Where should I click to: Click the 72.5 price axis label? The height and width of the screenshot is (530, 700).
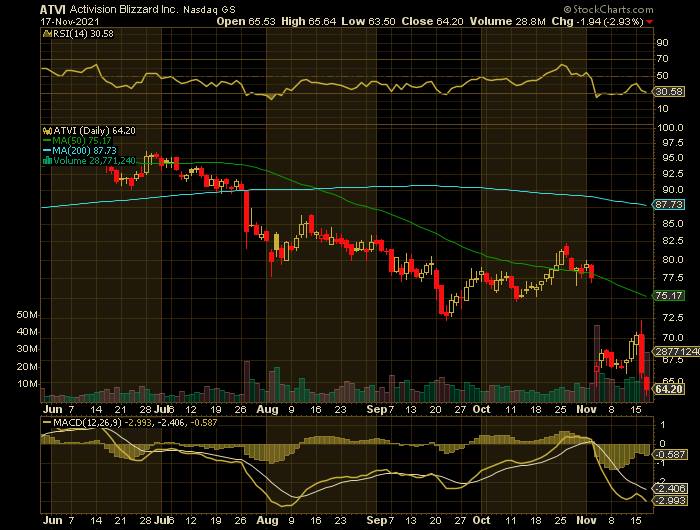point(672,317)
